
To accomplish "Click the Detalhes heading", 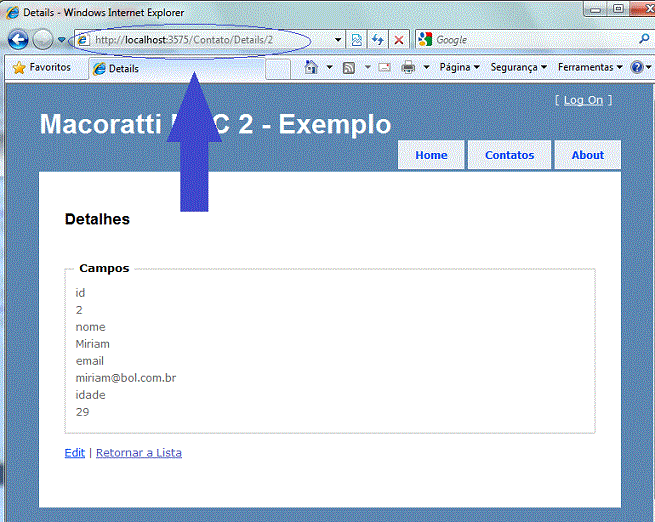I will (x=97, y=219).
